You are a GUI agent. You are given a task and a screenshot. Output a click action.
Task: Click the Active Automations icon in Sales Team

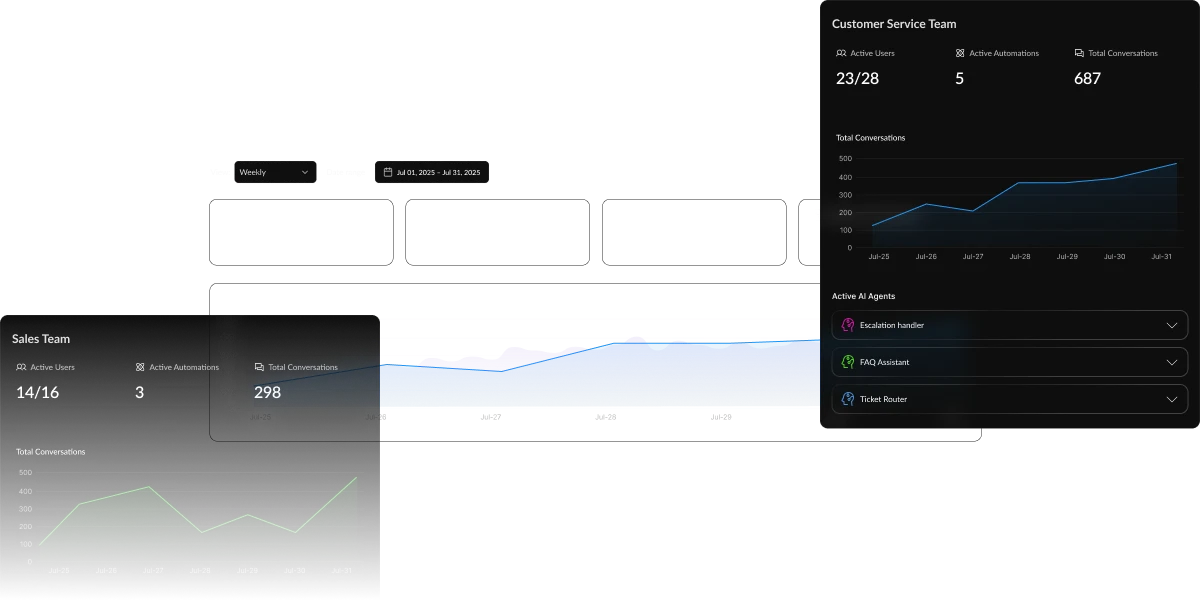click(140, 367)
